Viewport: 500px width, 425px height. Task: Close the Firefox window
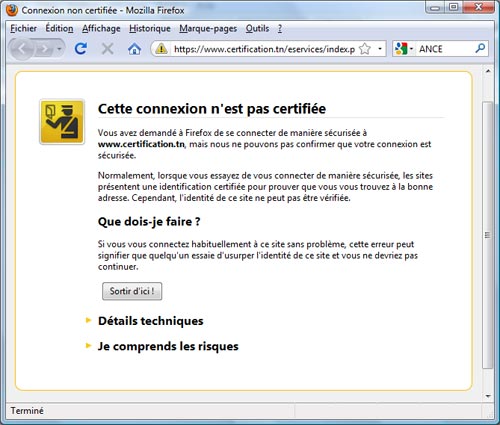click(479, 7)
